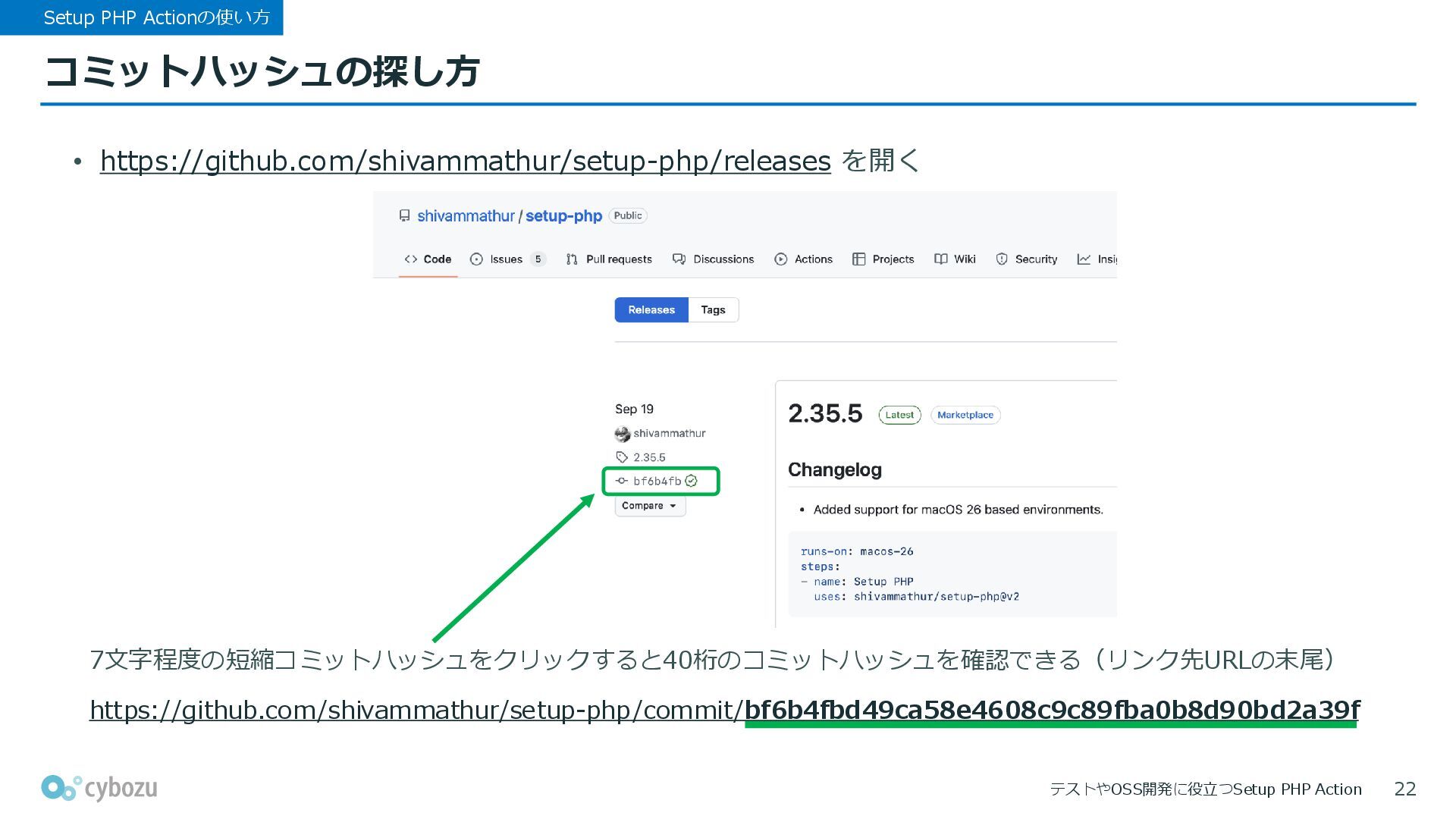Viewport: 1456px width, 819px height.
Task: Click the Wiki book icon
Action: (x=940, y=259)
